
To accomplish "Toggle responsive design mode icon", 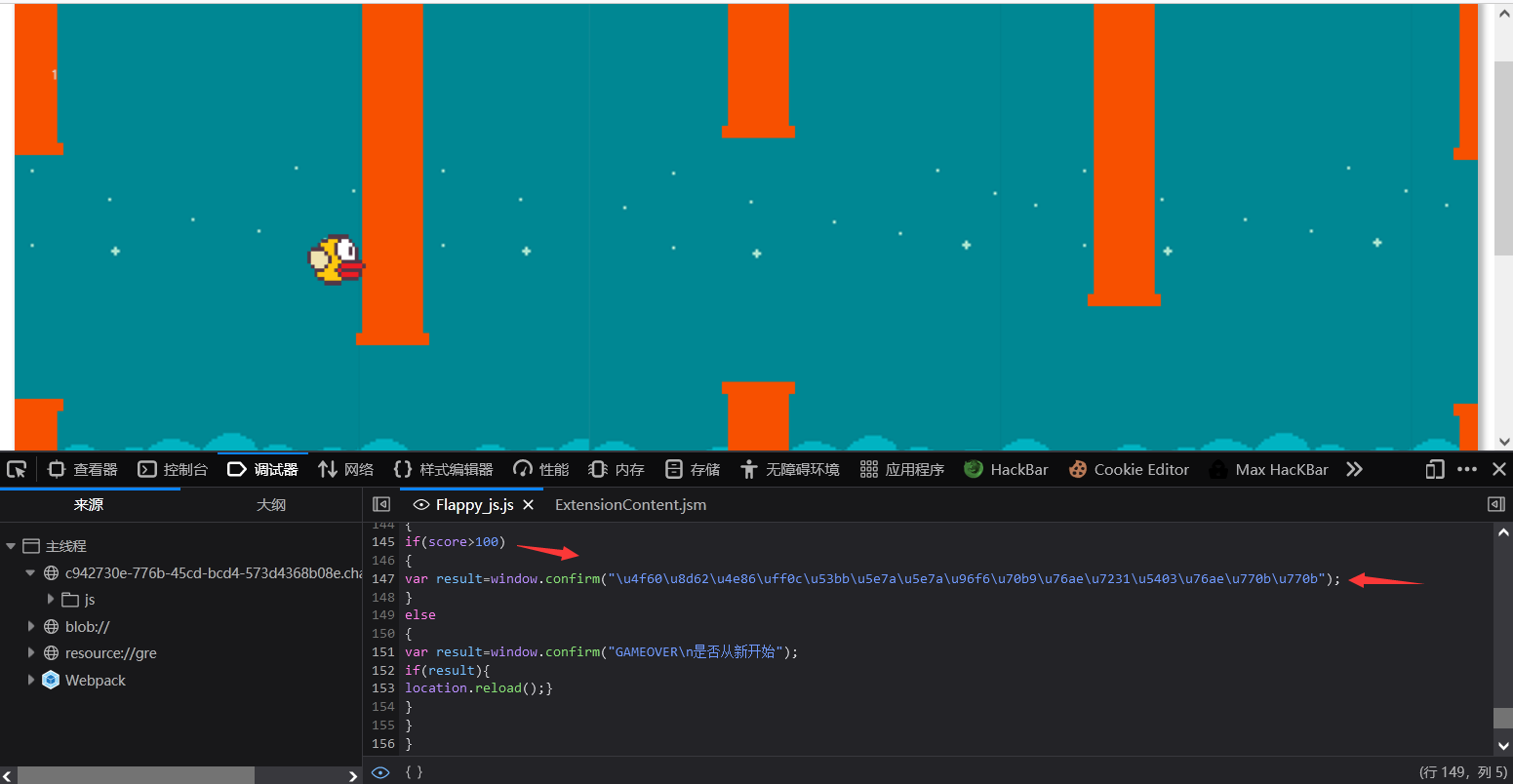I will [x=1434, y=469].
